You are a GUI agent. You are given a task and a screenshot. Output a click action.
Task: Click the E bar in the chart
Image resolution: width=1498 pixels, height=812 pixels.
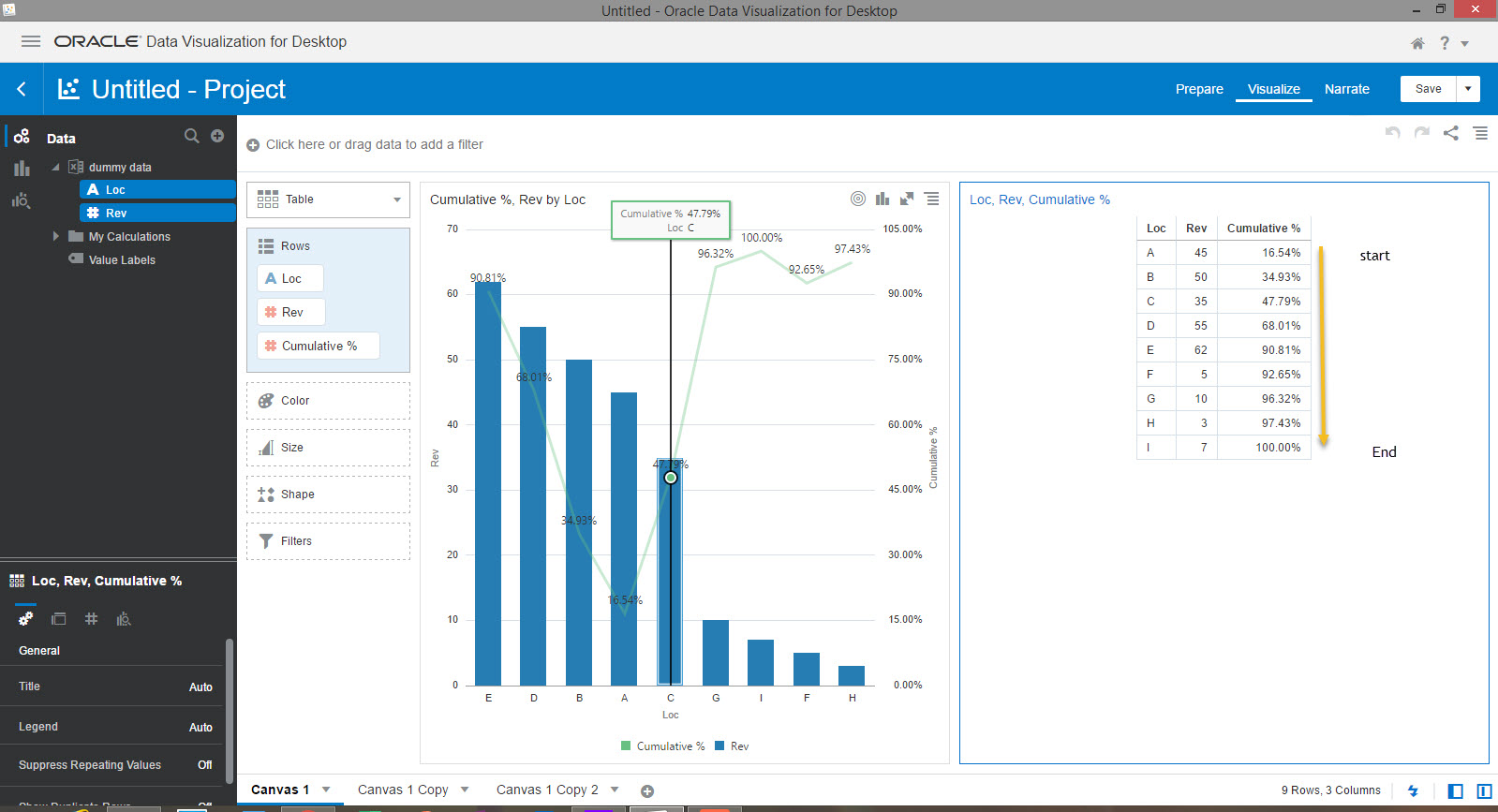pyautogui.click(x=488, y=483)
